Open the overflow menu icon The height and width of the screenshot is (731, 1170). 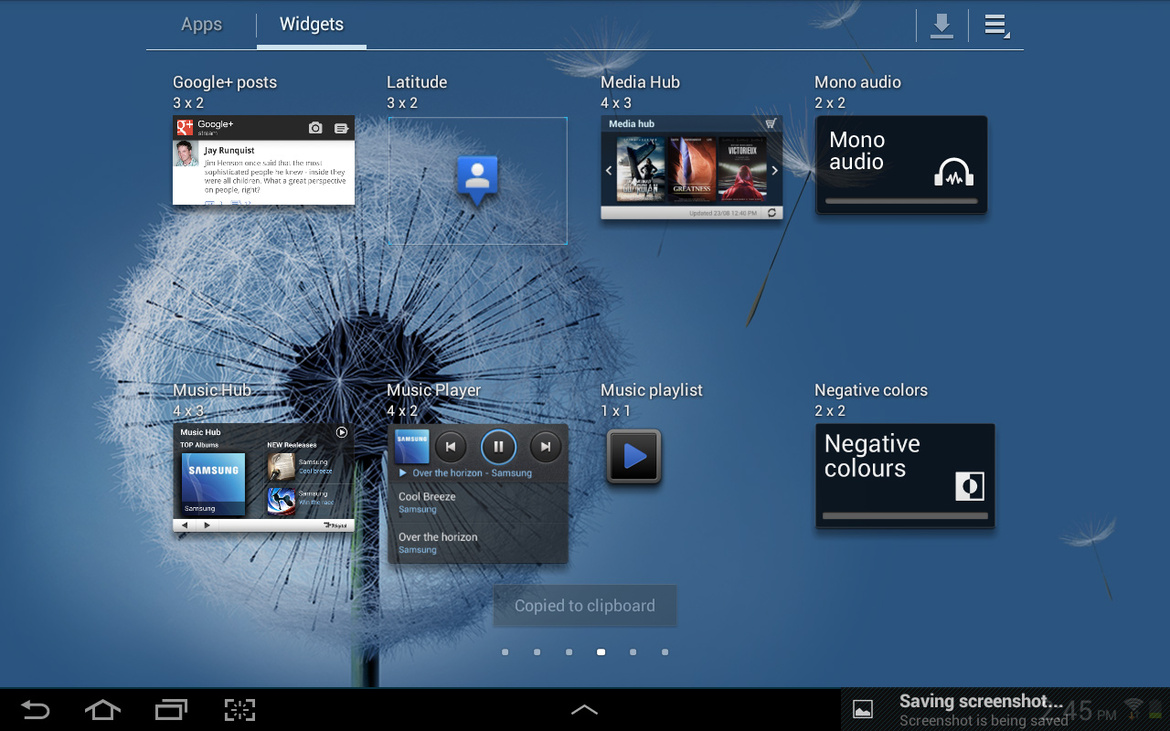click(x=996, y=25)
